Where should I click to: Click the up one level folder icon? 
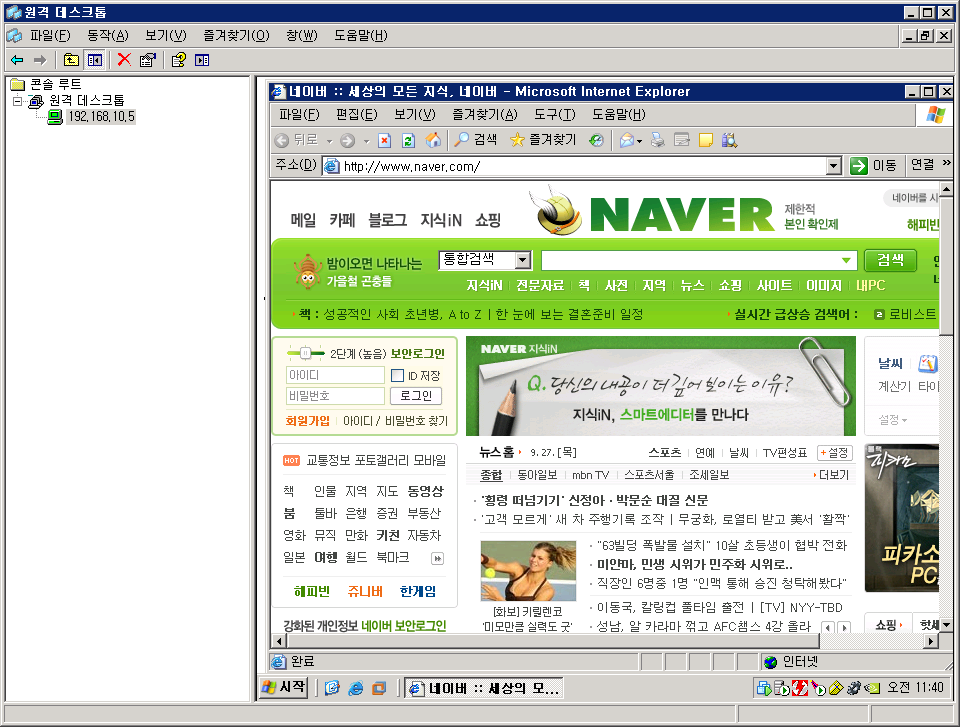click(71, 60)
